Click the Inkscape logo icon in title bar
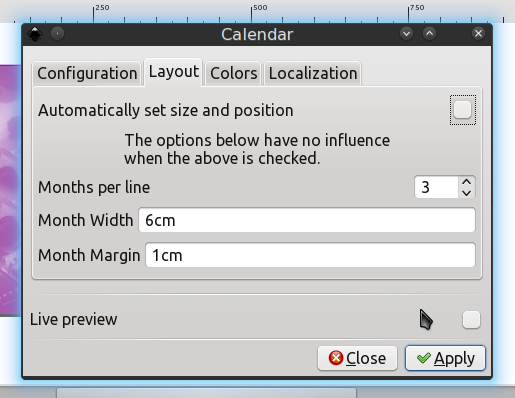The image size is (515, 398). pyautogui.click(x=35, y=34)
